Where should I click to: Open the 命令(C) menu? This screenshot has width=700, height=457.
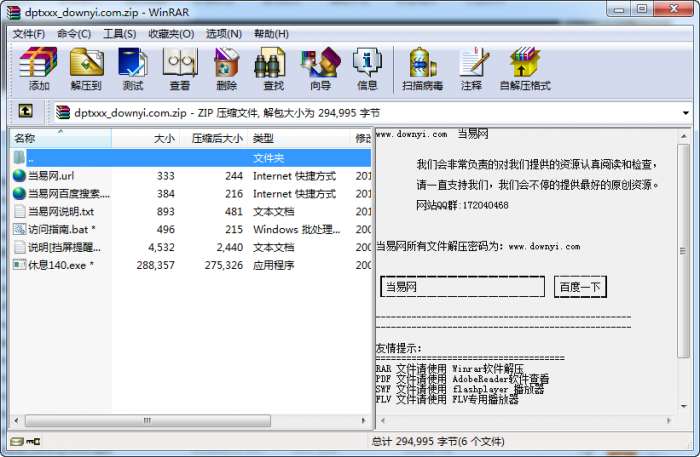(74, 34)
